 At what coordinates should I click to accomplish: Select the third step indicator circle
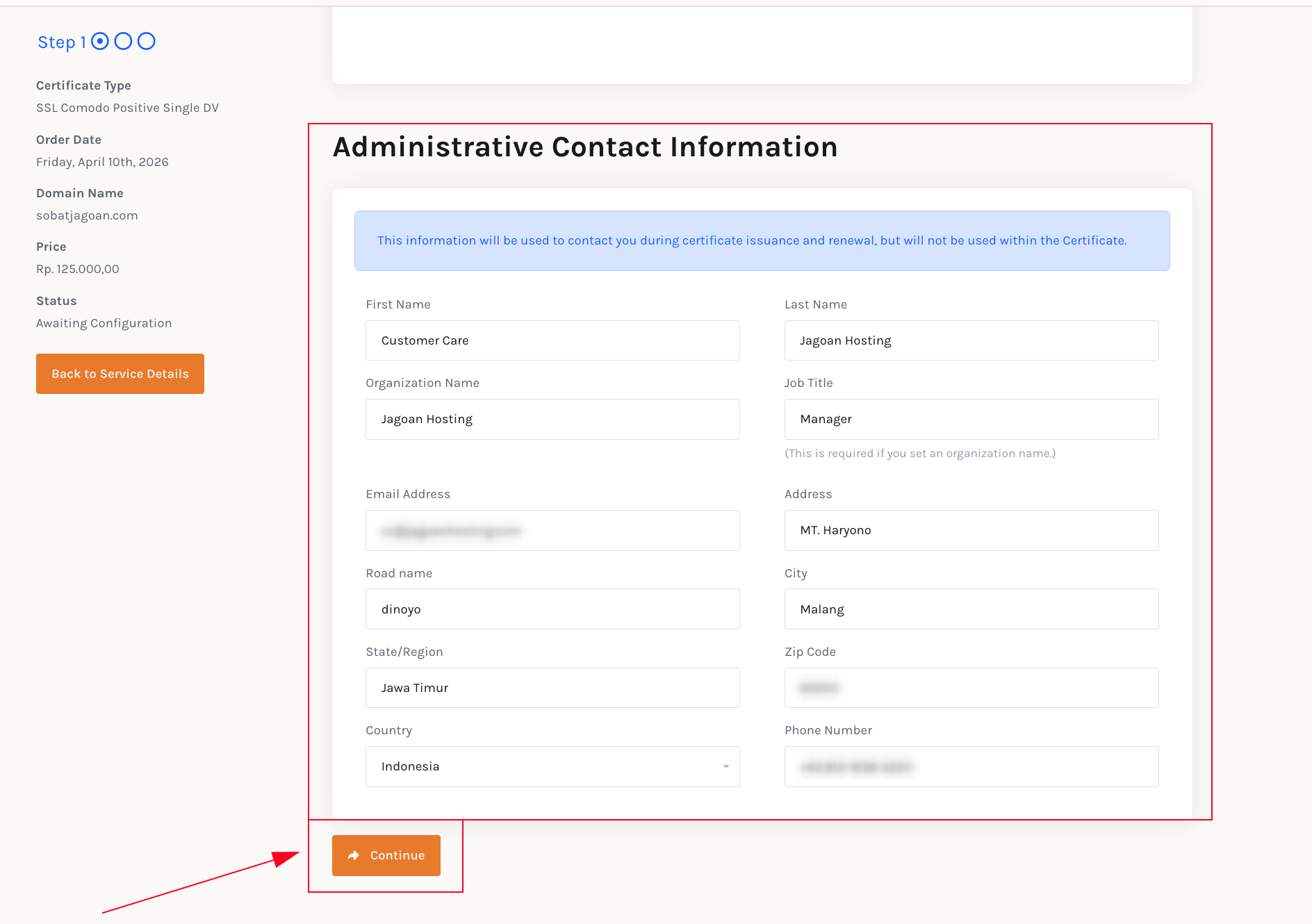[x=146, y=42]
